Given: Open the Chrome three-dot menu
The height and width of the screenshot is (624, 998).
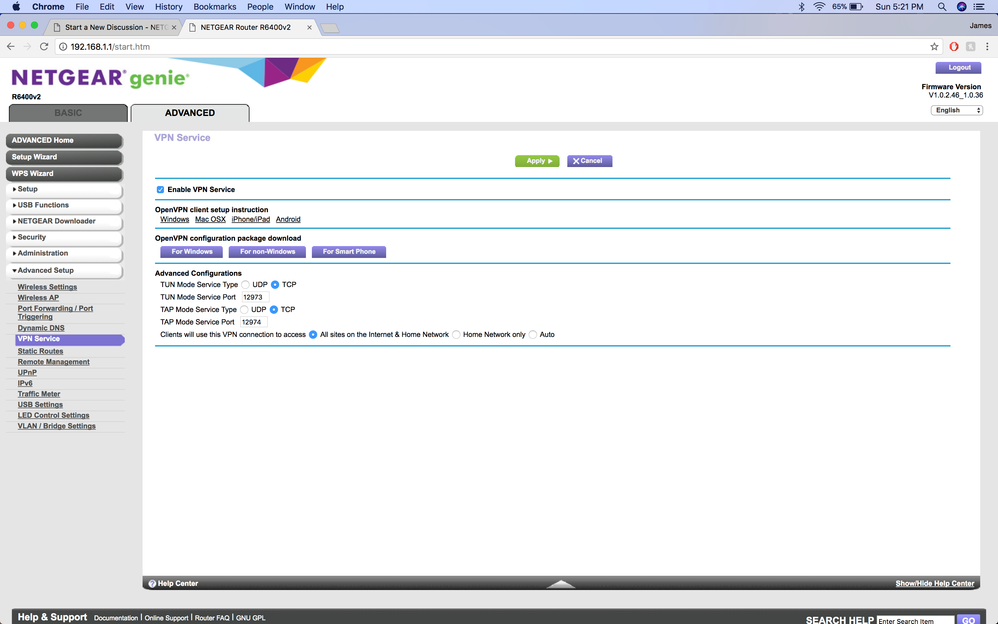Looking at the screenshot, I should click(987, 46).
